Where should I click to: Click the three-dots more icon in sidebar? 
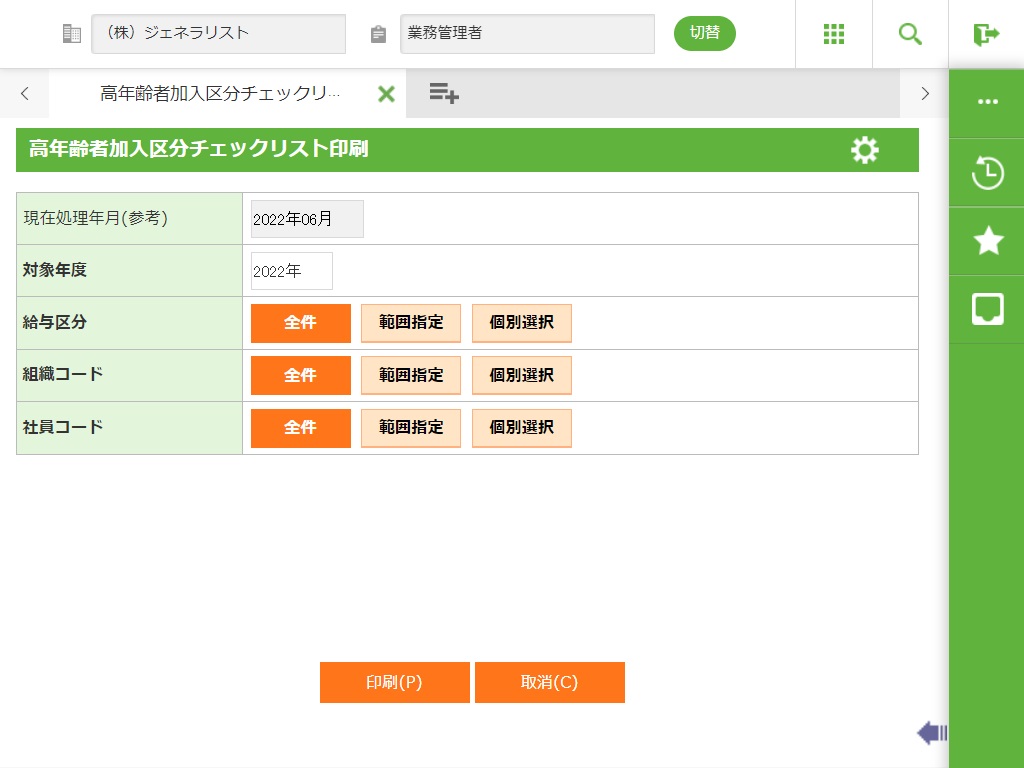pos(988,102)
